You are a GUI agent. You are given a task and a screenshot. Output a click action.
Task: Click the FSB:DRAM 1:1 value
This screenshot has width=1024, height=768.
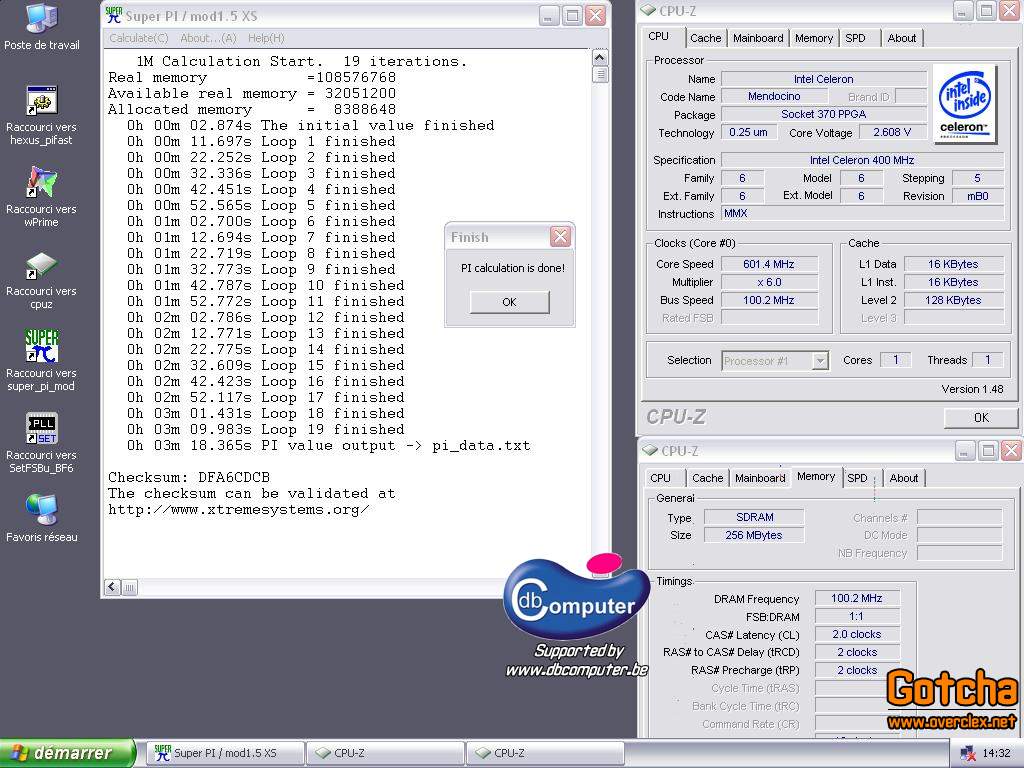(x=857, y=616)
